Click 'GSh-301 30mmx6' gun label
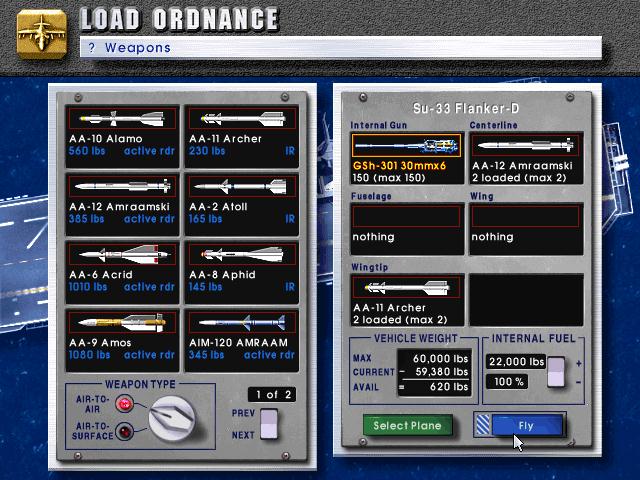This screenshot has width=640, height=480. point(399,166)
